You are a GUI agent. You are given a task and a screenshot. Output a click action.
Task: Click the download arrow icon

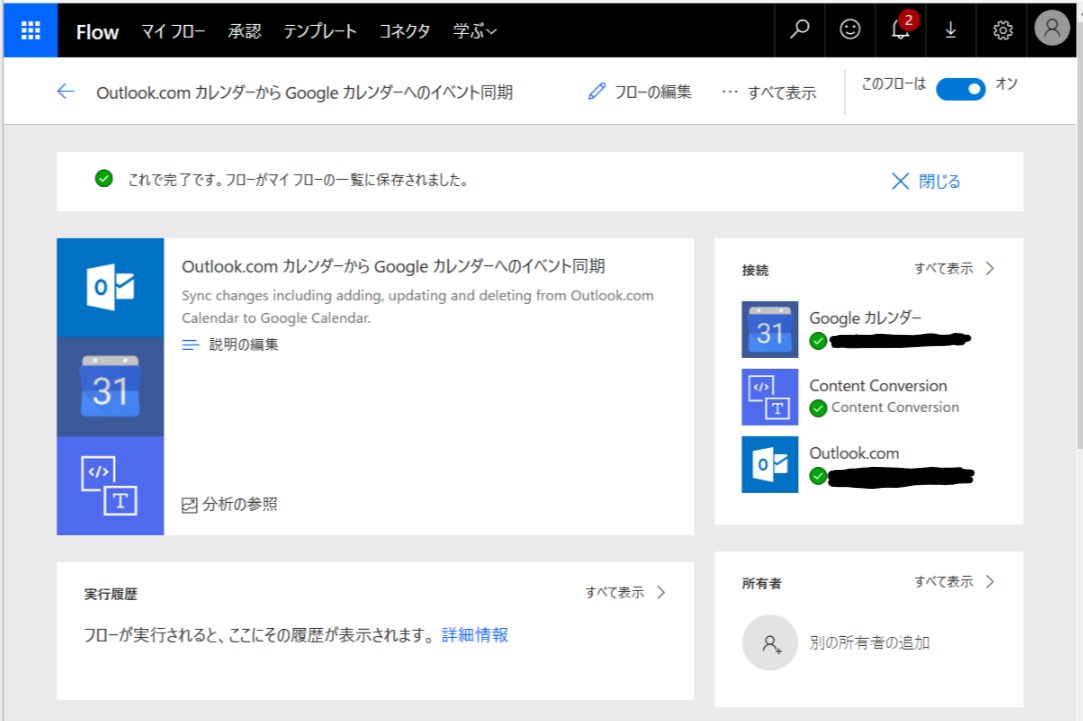tap(950, 30)
